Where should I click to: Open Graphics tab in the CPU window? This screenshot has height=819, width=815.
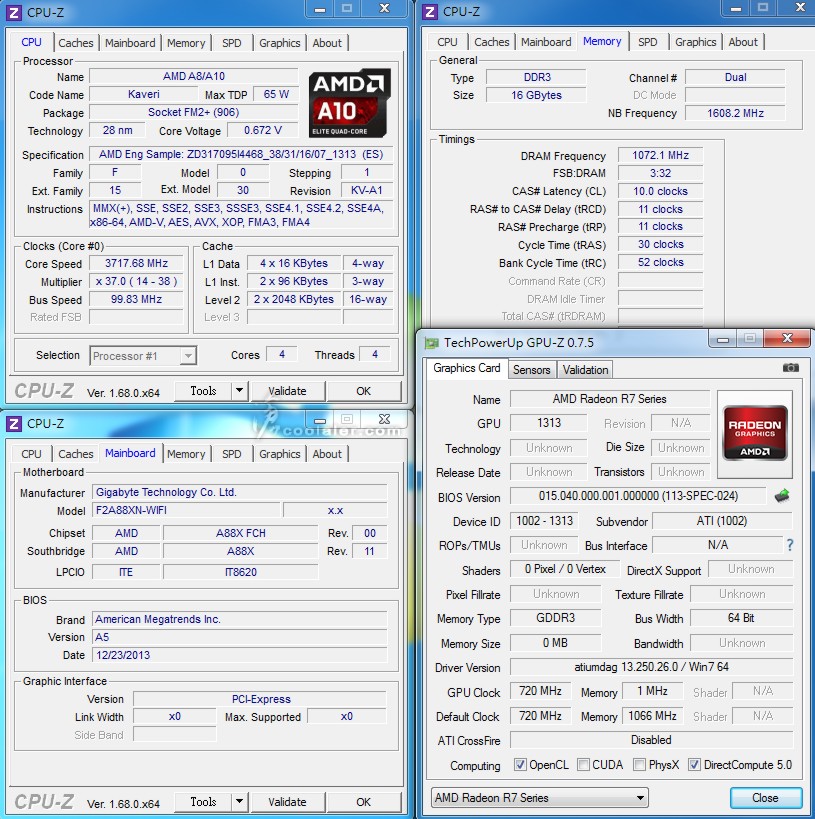point(280,43)
